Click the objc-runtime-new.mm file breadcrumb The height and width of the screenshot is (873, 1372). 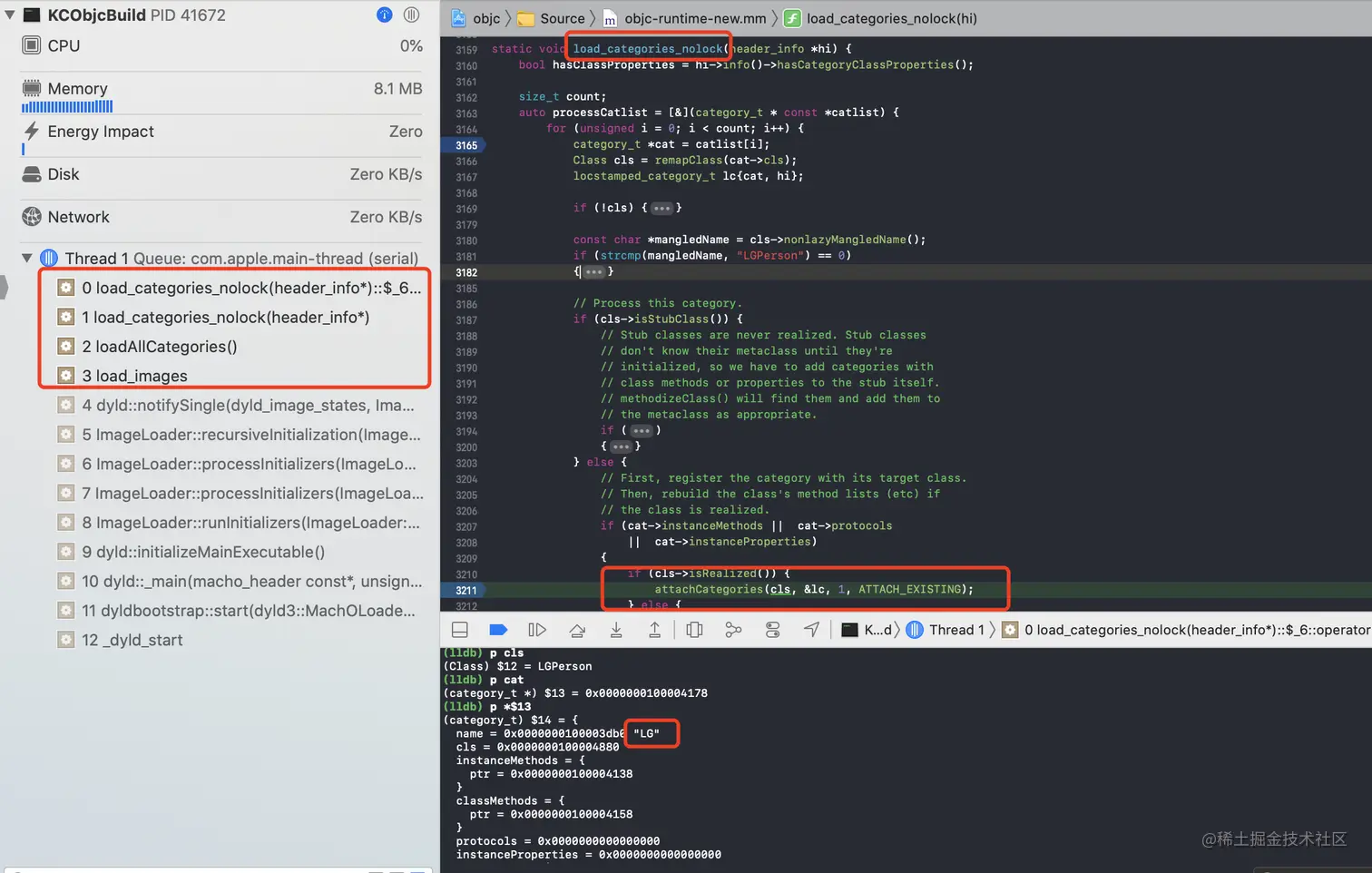pos(685,18)
